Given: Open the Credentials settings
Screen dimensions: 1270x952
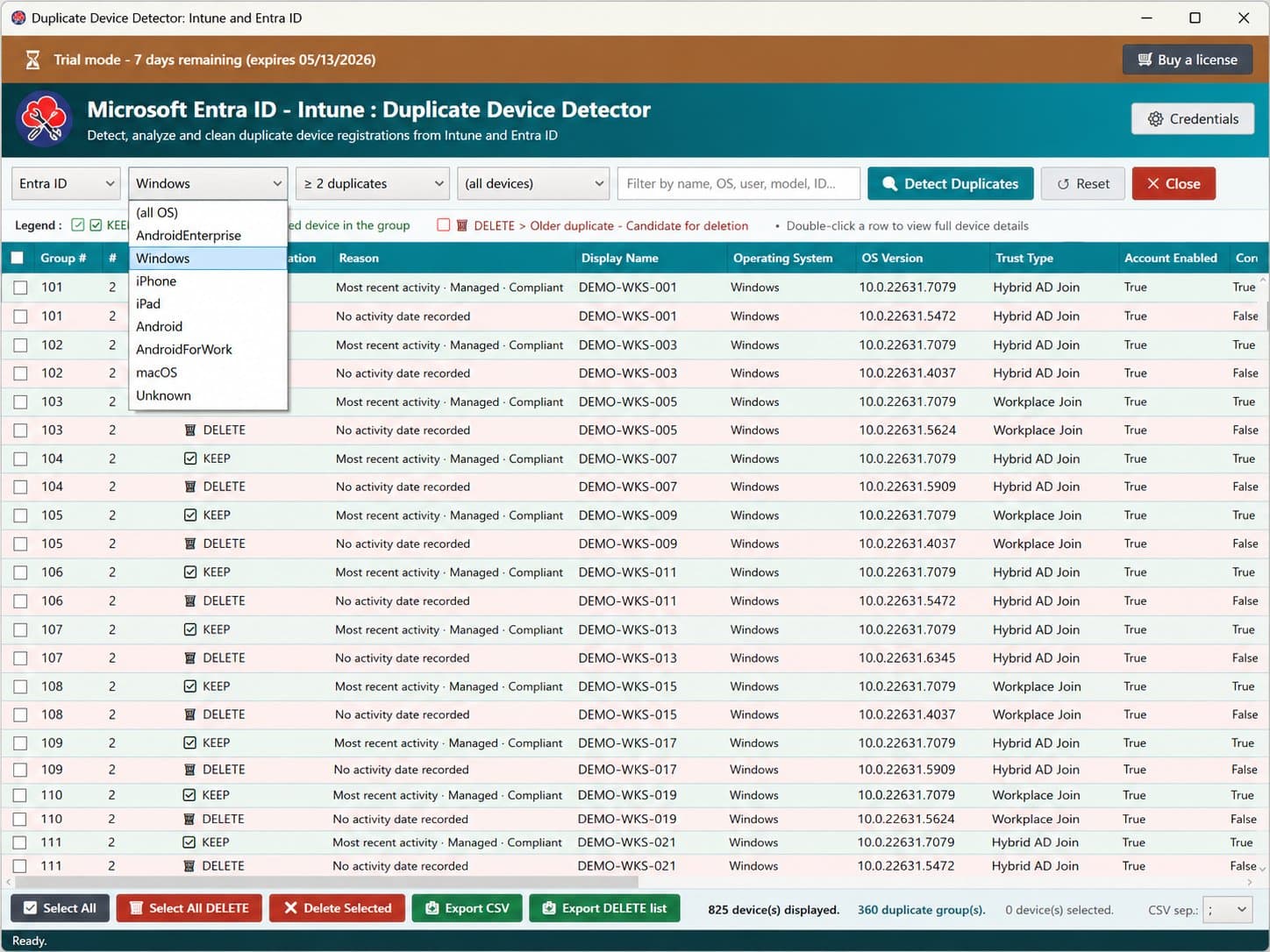Looking at the screenshot, I should click(x=1193, y=119).
